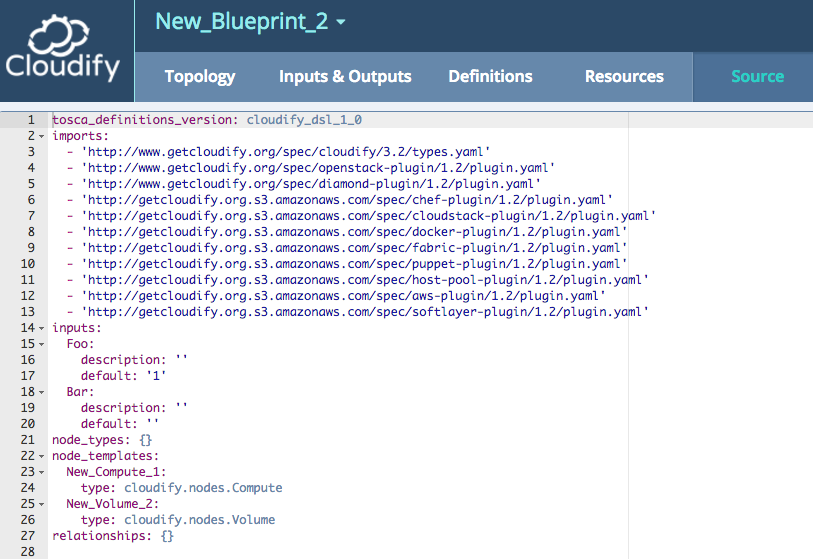This screenshot has width=813, height=559.
Task: Click the docker-plugin import URL
Action: [x=354, y=232]
